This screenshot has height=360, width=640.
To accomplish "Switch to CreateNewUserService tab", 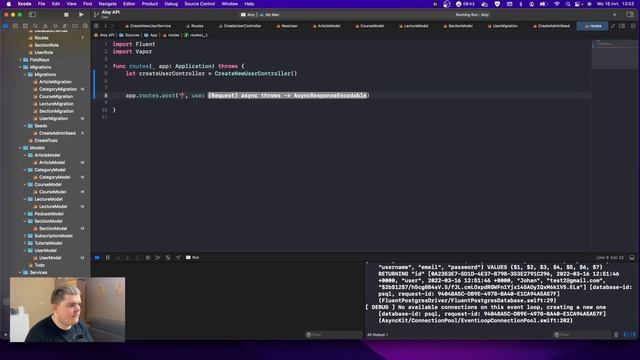I will coord(148,26).
